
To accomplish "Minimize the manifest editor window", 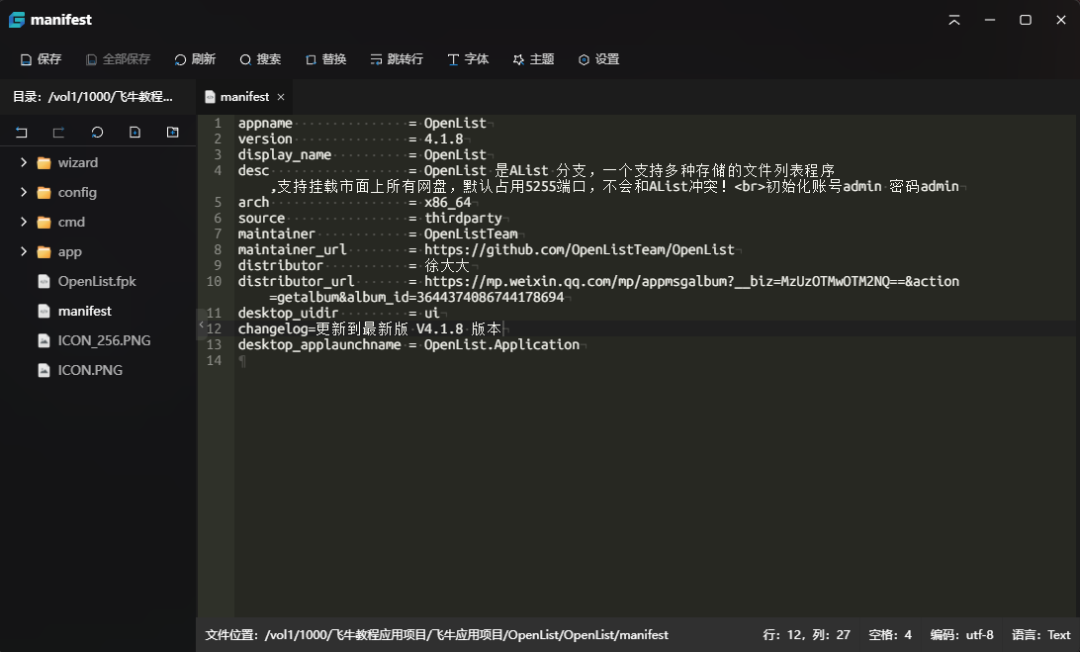I will point(990,20).
